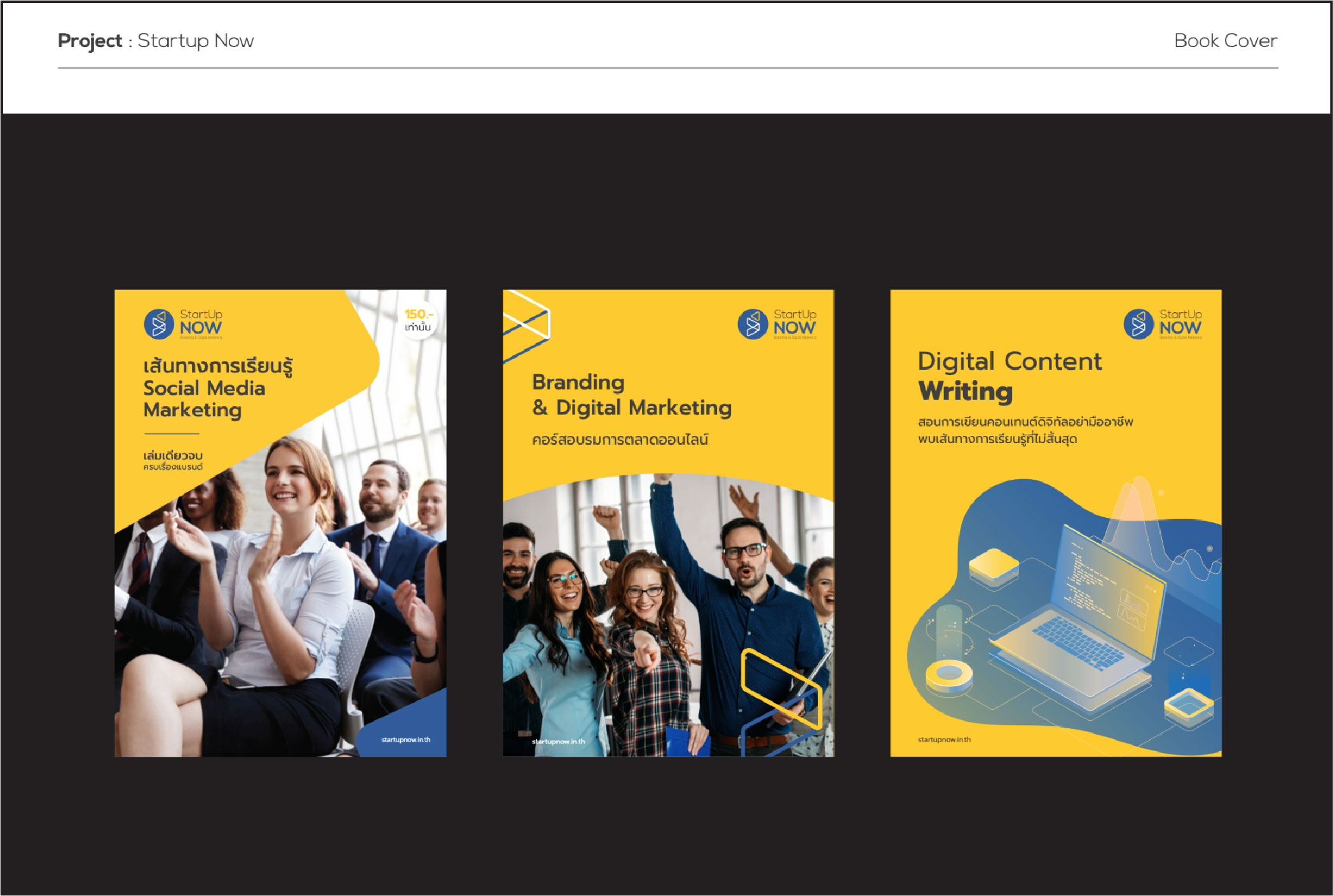Click the 'Social Media Marketing' title text
Image resolution: width=1333 pixels, height=896 pixels.
[204, 399]
